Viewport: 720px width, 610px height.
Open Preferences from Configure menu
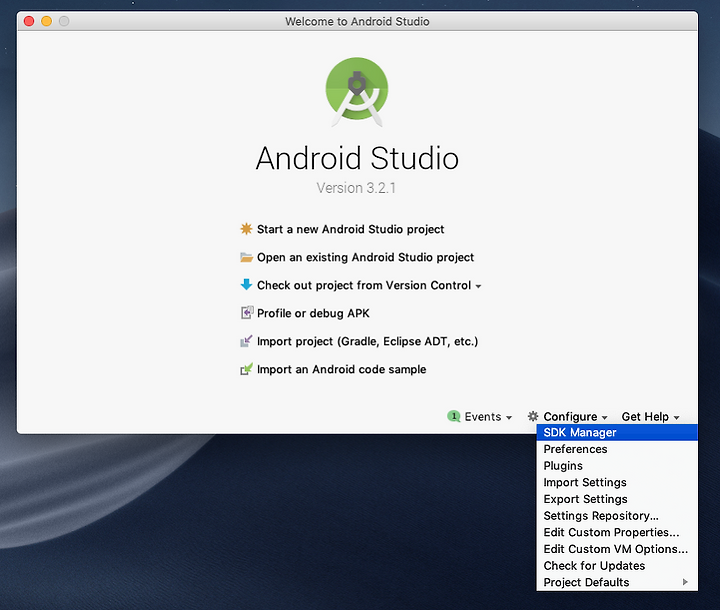coord(617,449)
